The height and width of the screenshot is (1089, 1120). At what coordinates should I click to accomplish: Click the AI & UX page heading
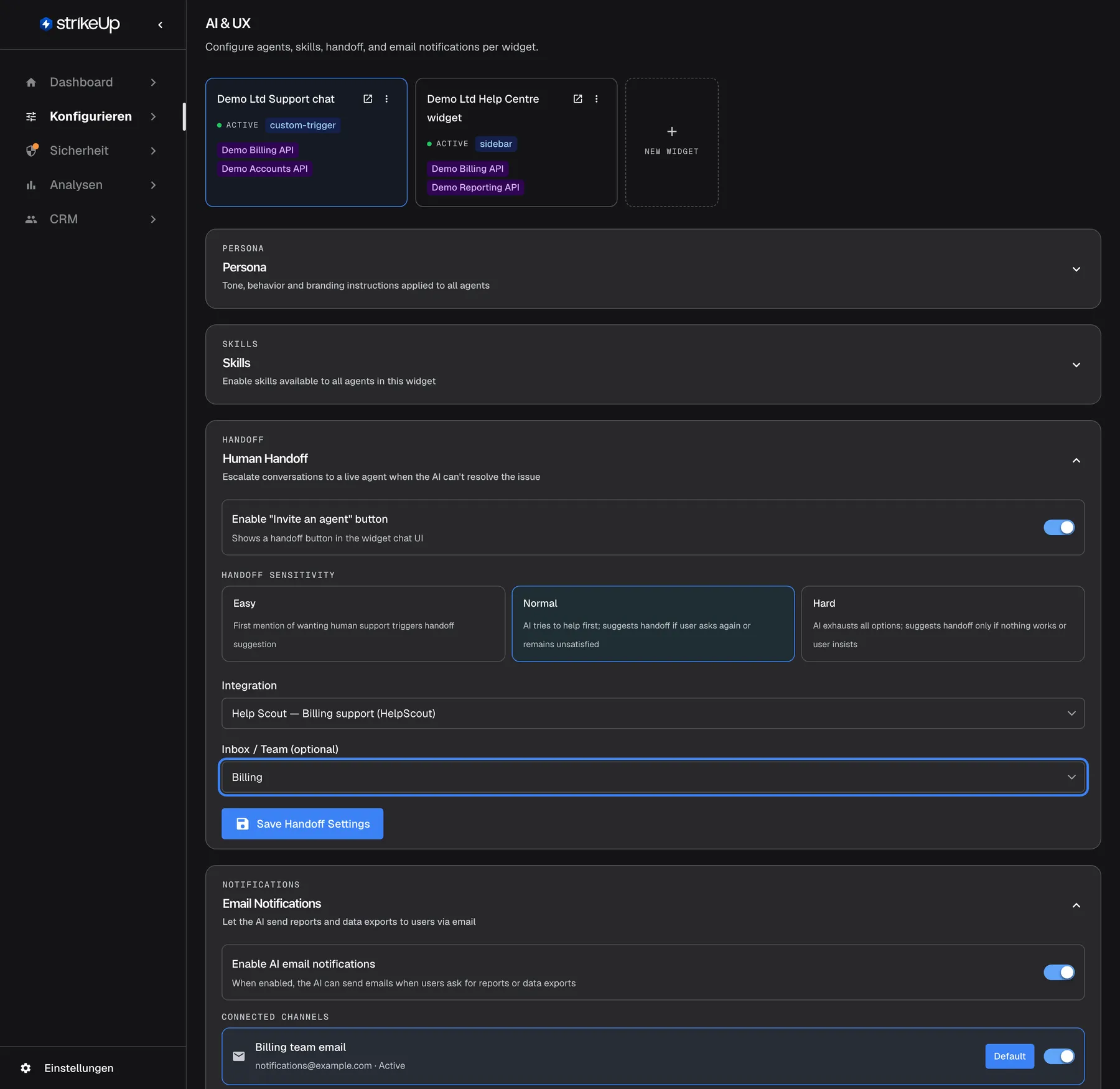228,24
